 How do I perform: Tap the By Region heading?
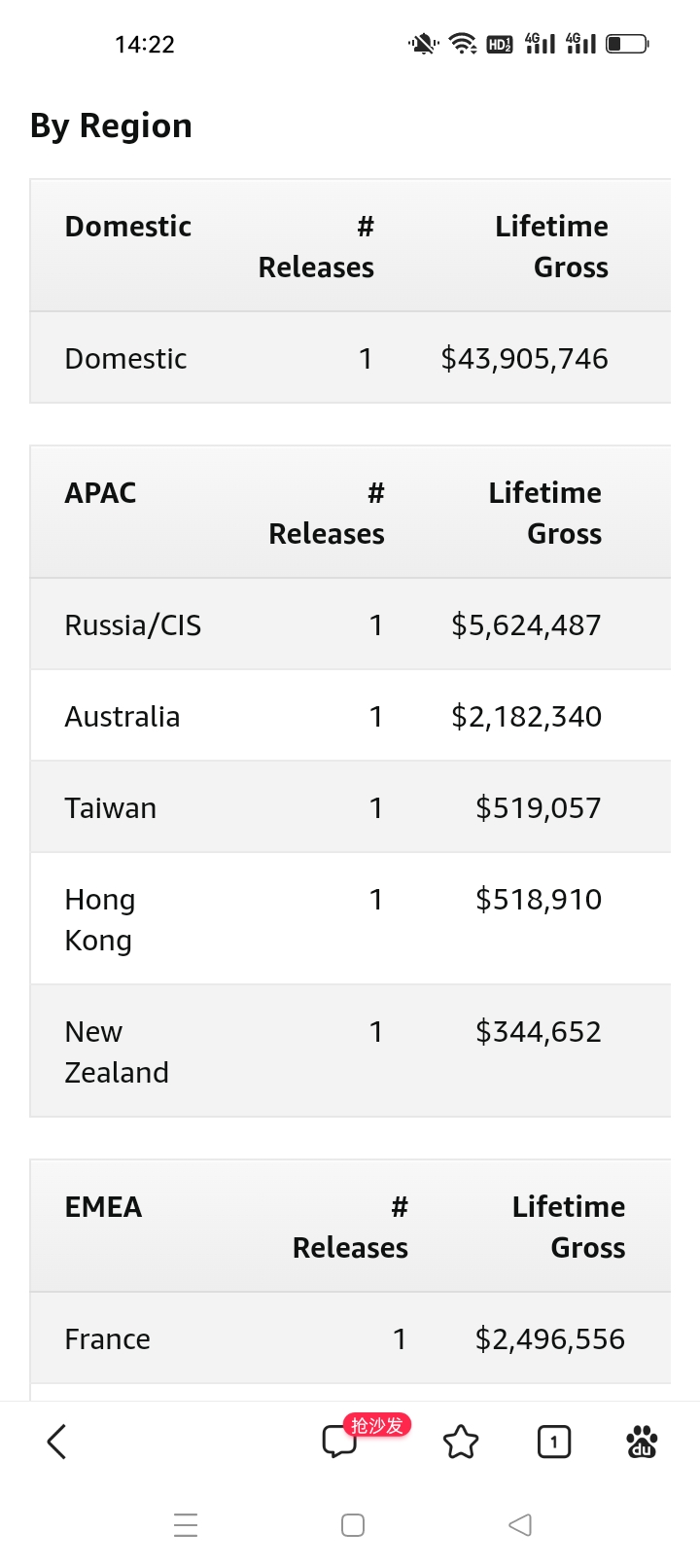111,125
